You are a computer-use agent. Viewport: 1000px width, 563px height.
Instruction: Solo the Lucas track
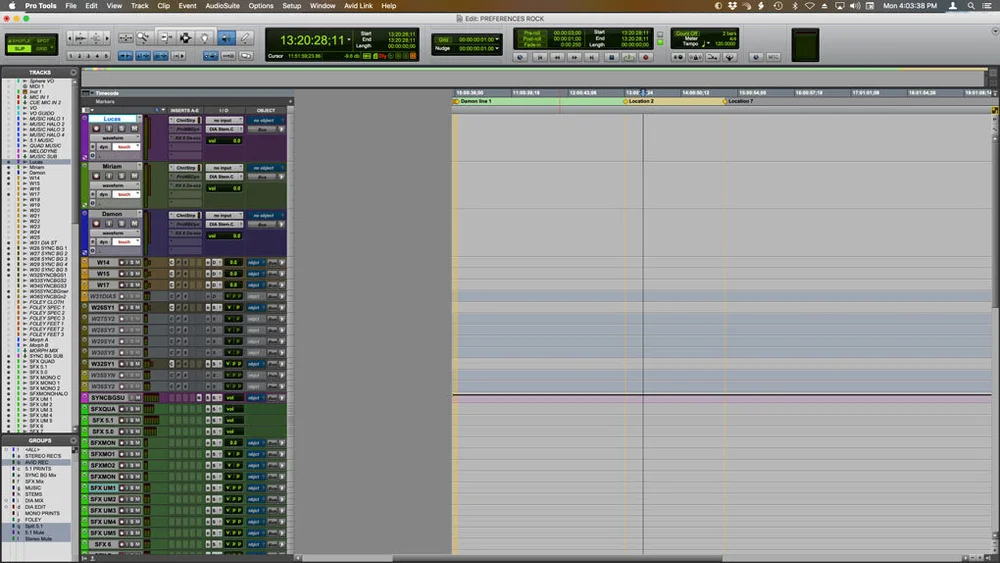pyautogui.click(x=122, y=128)
